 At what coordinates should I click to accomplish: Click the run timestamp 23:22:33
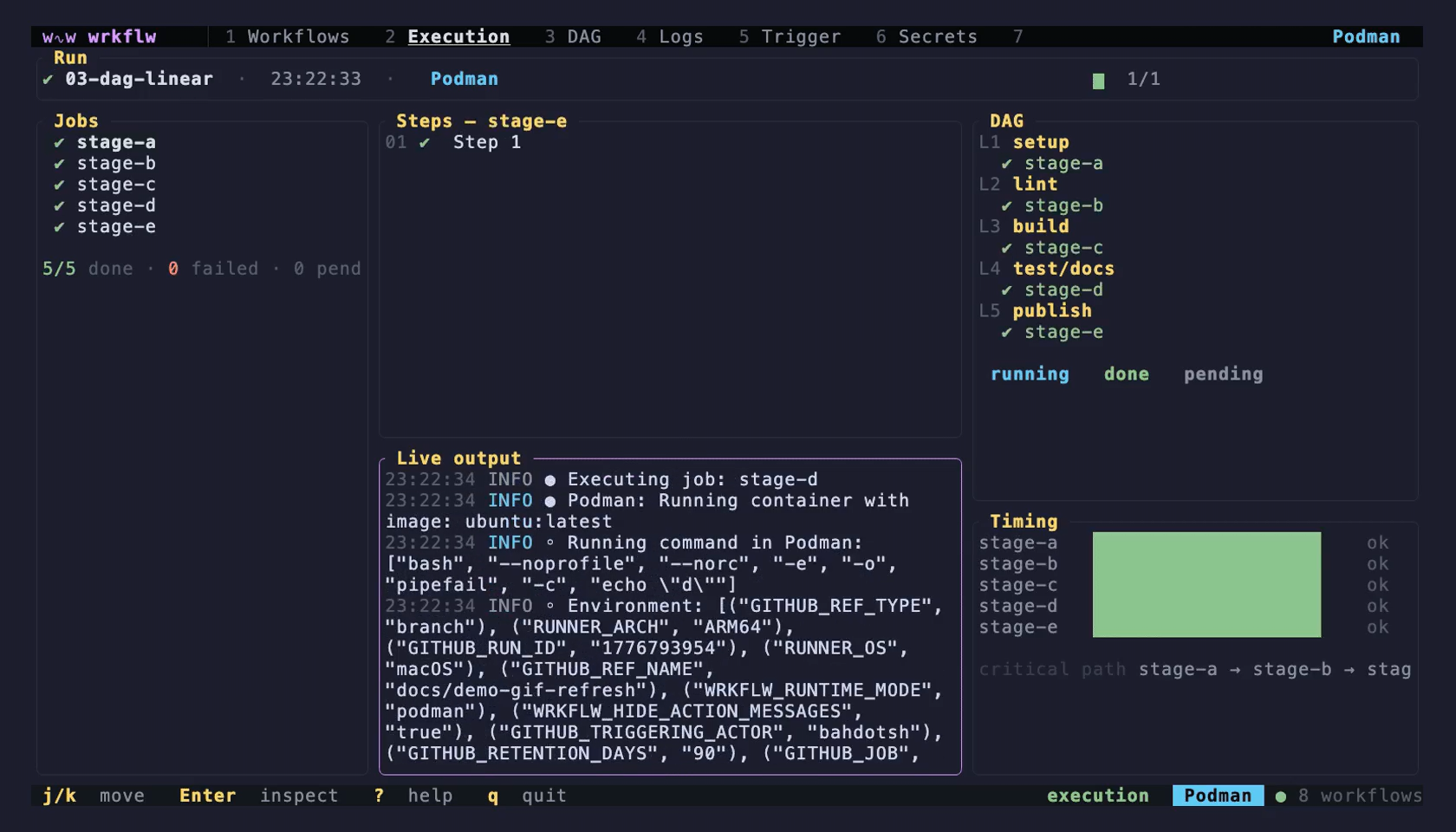315,79
